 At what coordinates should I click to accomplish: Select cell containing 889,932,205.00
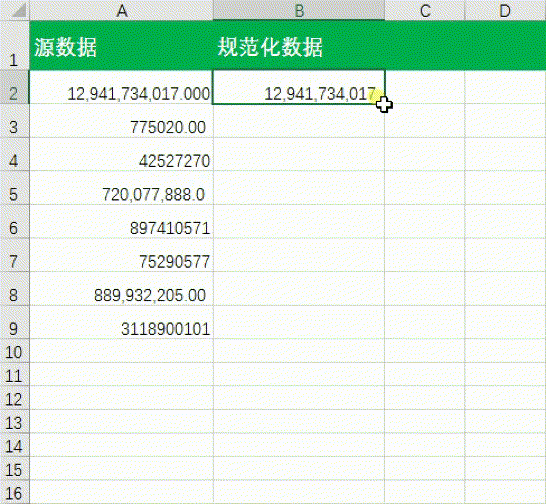[x=122, y=289]
